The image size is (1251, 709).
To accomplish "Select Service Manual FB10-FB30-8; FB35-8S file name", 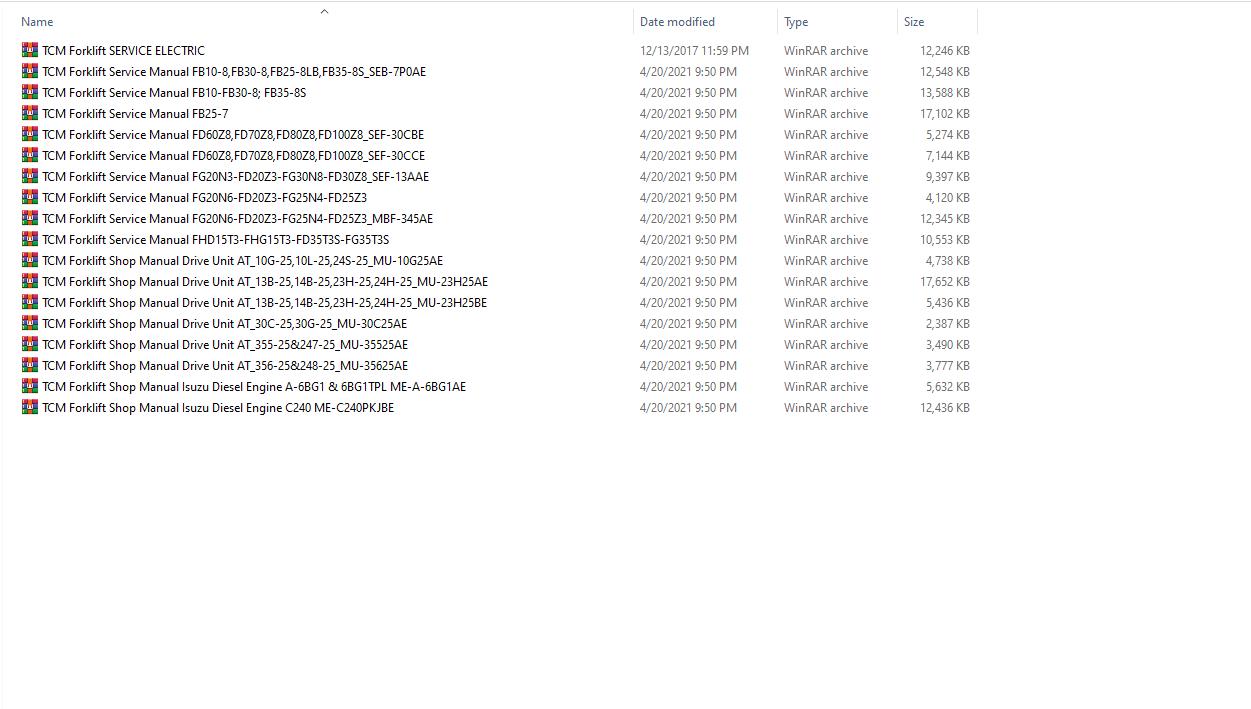I will pyautogui.click(x=174, y=92).
